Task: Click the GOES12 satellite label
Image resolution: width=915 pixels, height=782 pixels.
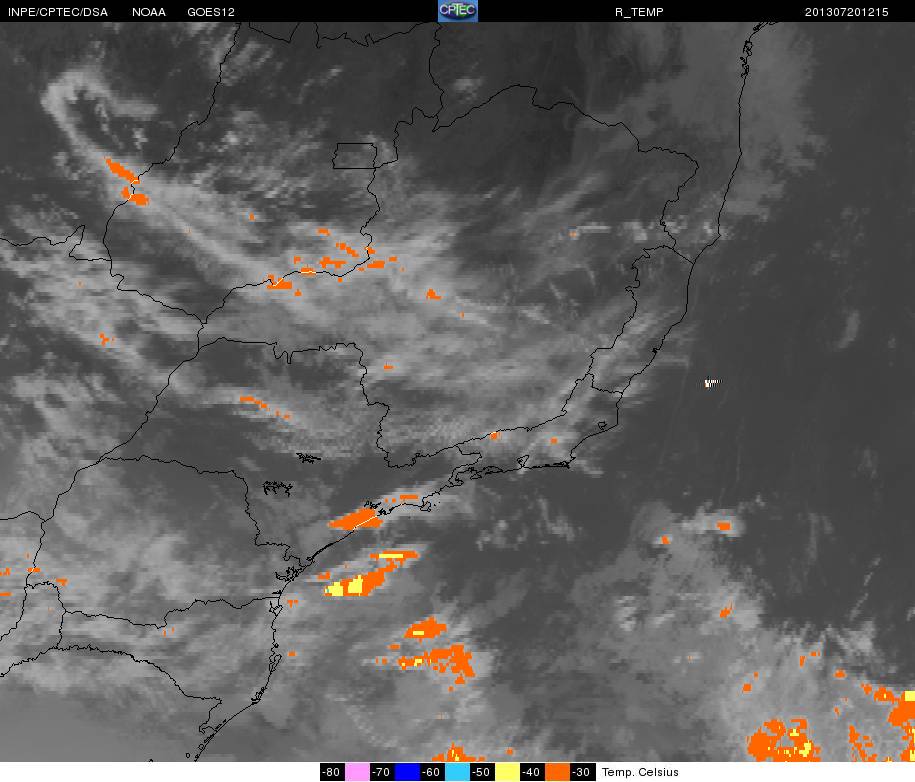Action: (211, 12)
